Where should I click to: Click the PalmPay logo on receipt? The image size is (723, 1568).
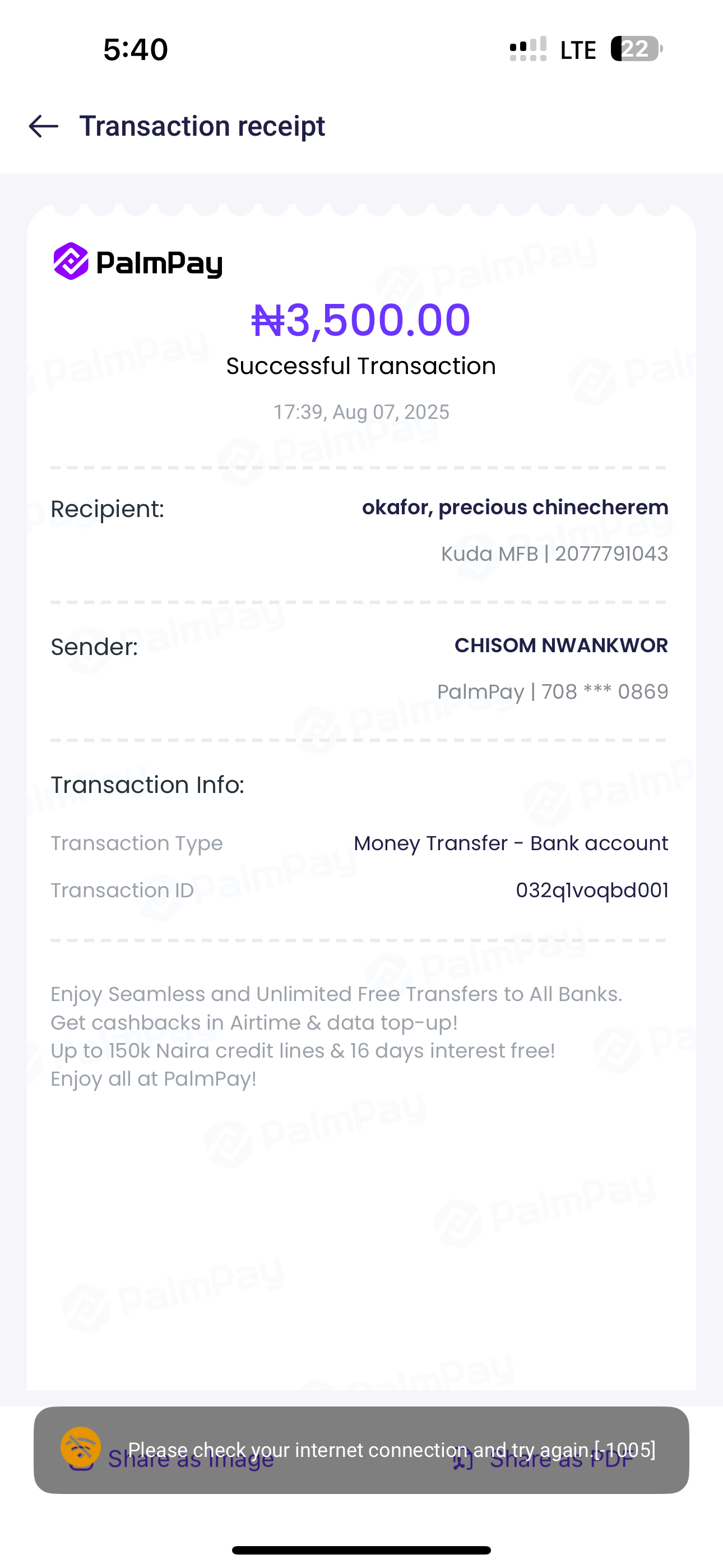[x=138, y=262]
